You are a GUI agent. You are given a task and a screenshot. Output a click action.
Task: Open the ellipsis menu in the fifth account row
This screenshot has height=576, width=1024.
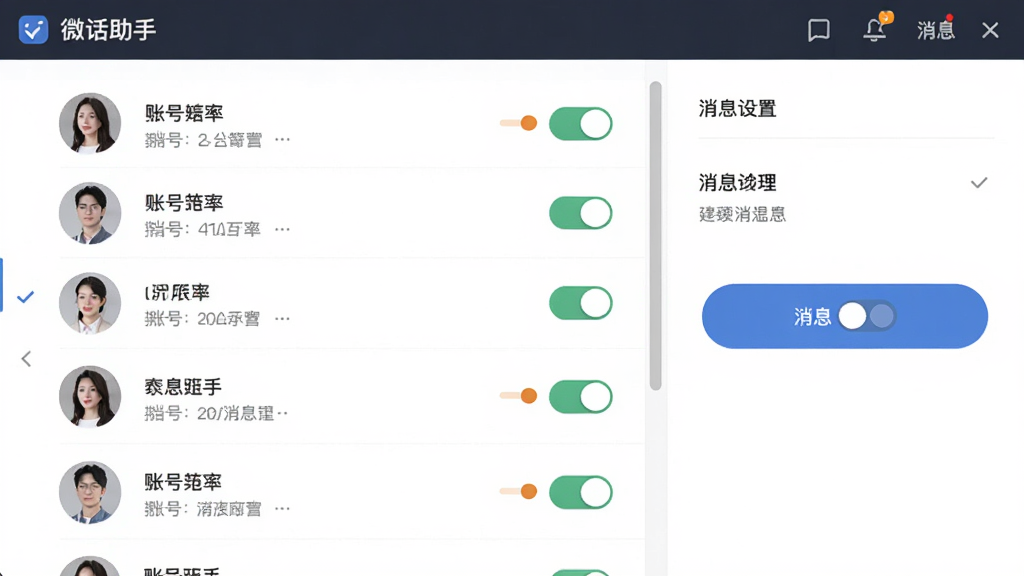pos(282,508)
